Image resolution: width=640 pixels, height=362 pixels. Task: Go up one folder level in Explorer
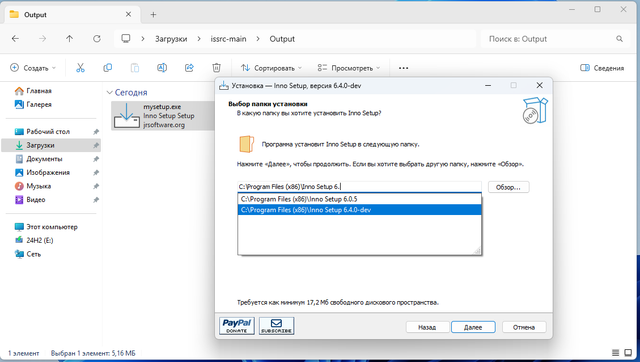click(69, 39)
